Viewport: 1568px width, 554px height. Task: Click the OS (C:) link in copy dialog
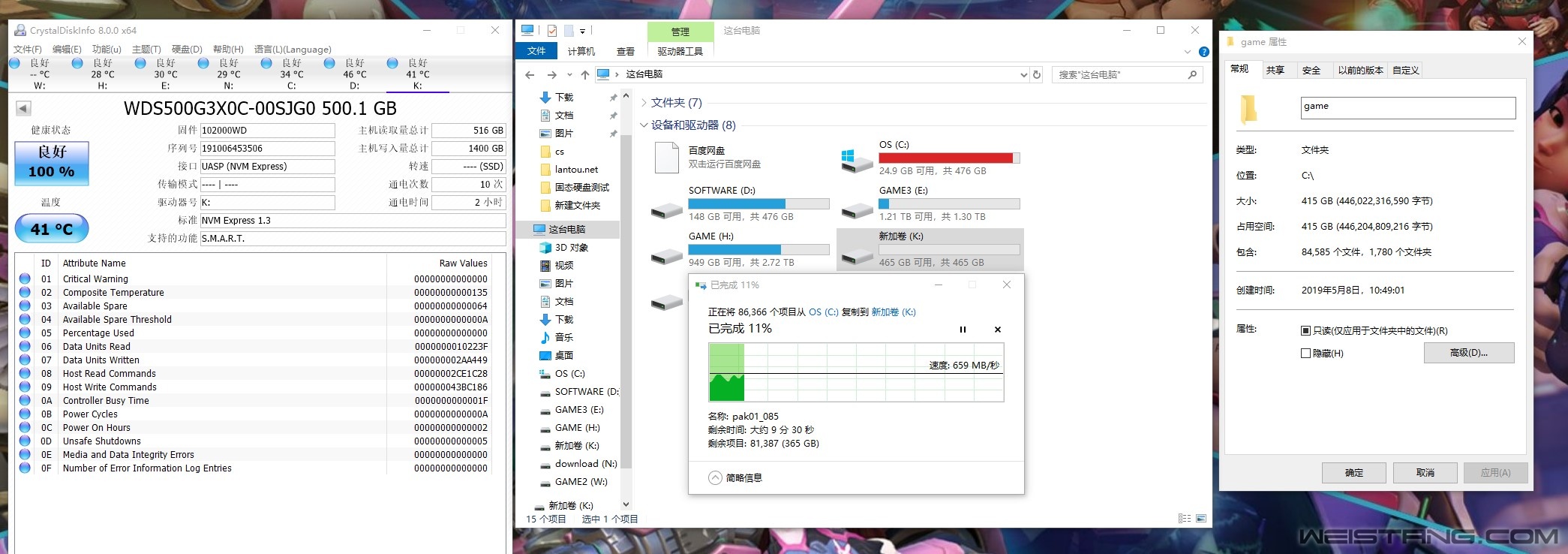pyautogui.click(x=824, y=312)
